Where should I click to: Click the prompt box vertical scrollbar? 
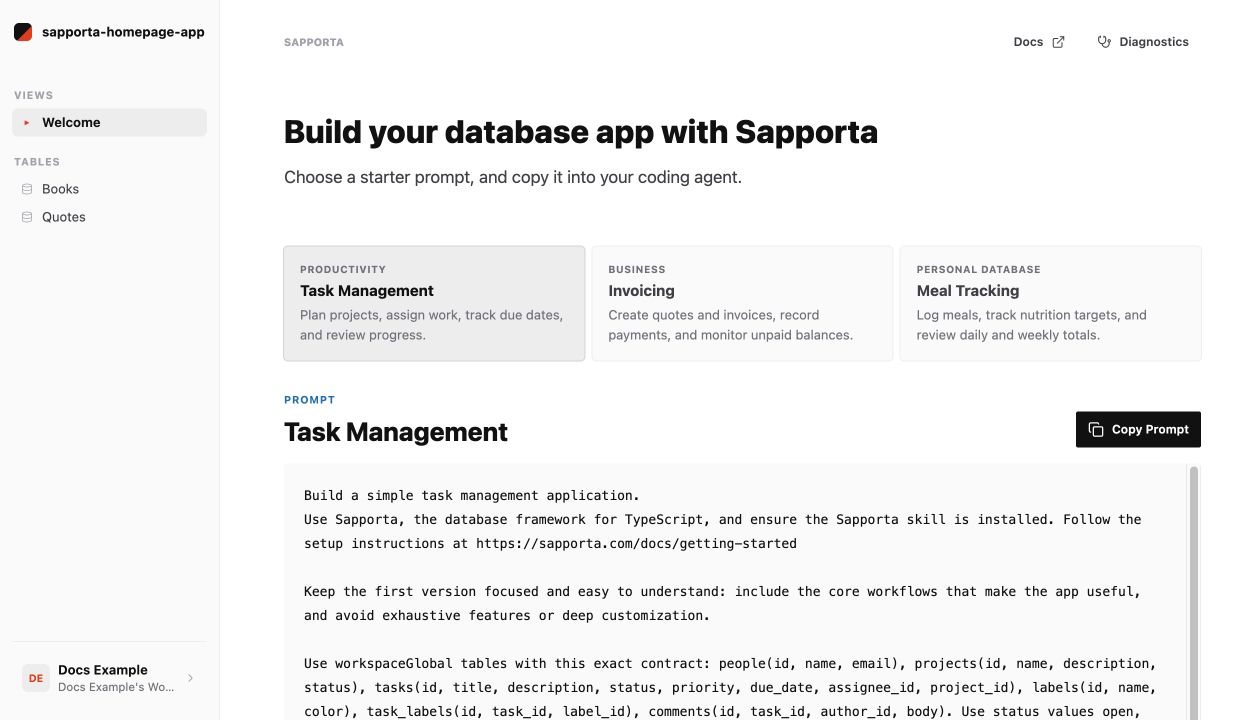[1193, 592]
